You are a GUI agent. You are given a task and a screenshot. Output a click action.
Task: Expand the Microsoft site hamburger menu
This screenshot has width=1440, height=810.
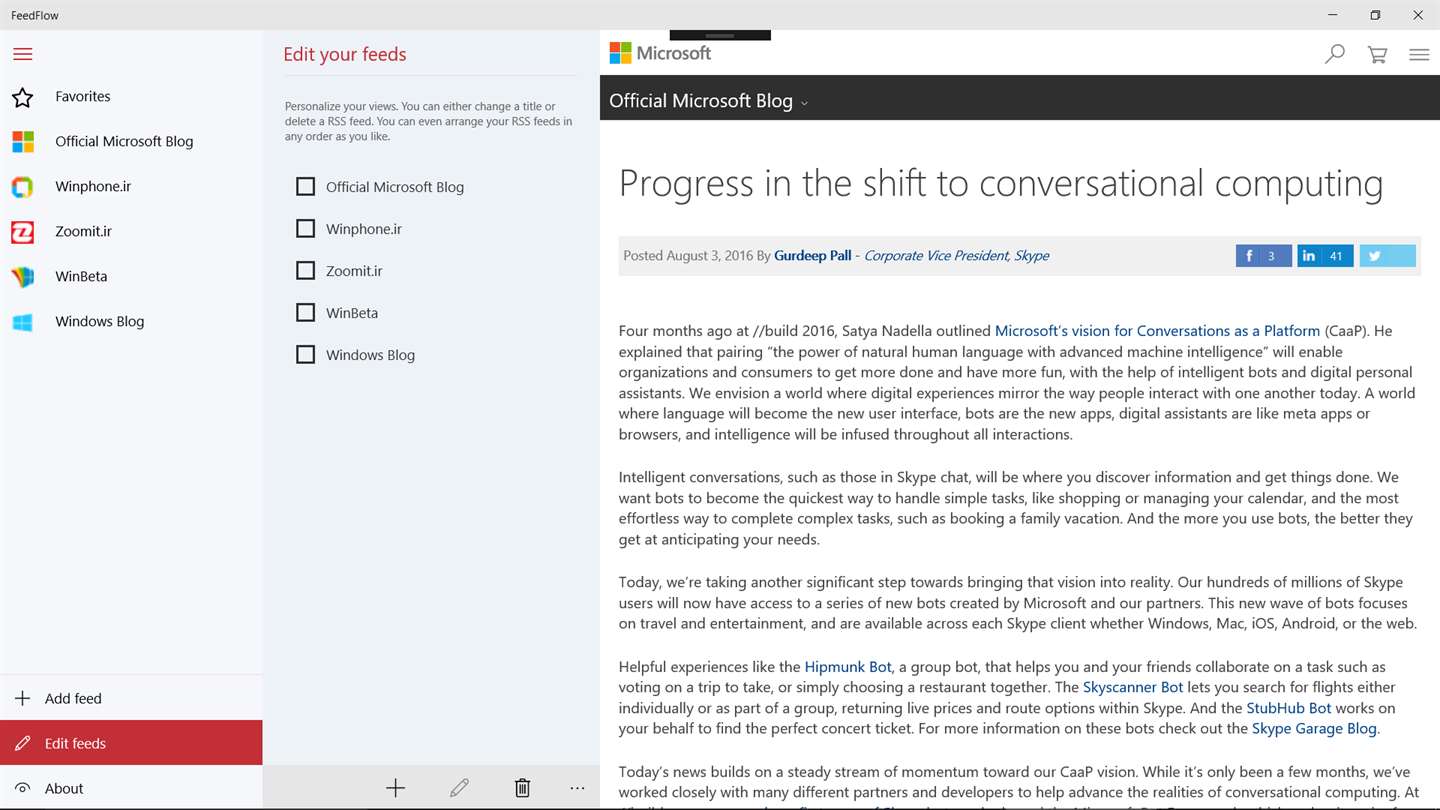click(x=1419, y=55)
